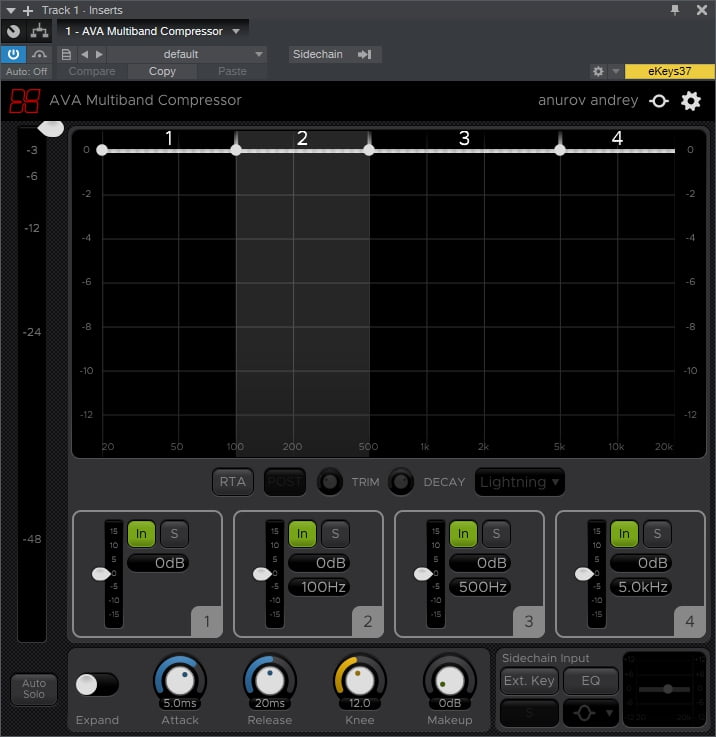The width and height of the screenshot is (716, 737).
Task: Click the routing icon beside track name
Action: (39, 31)
